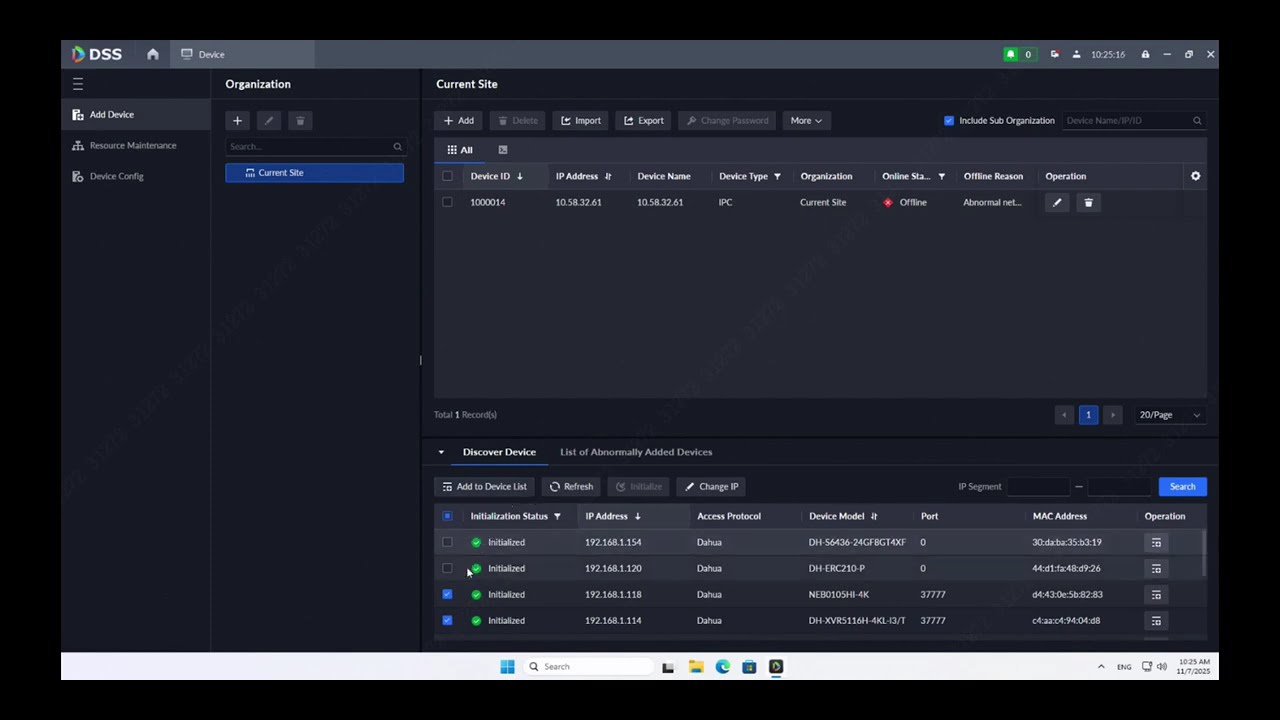Click the first IP Segment input field
This screenshot has width=1280, height=720.
click(1038, 487)
